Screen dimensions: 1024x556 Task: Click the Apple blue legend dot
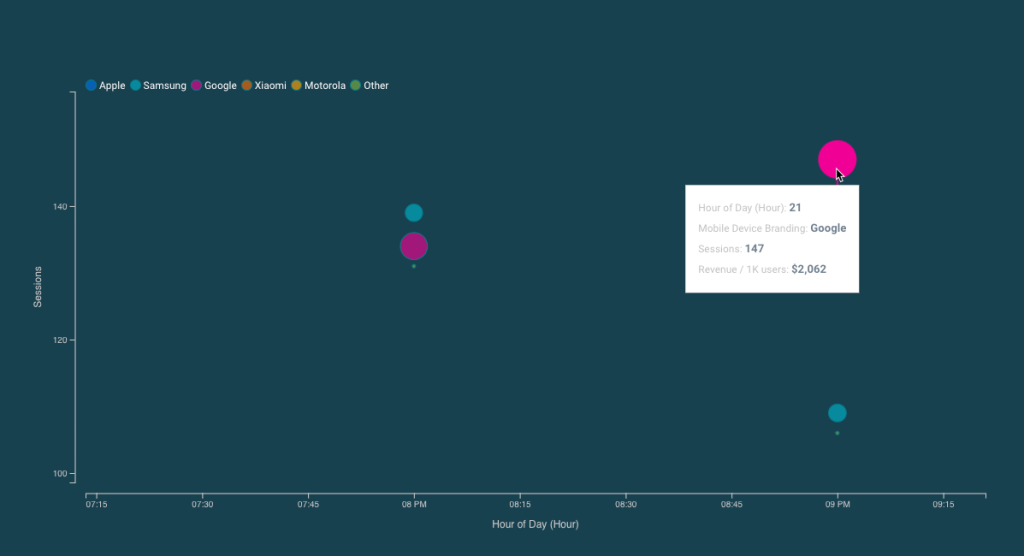tap(91, 85)
